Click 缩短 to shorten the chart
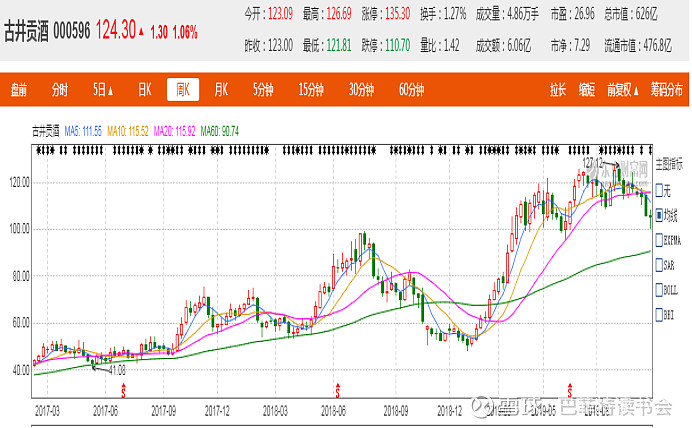The height and width of the screenshot is (428, 692). [587, 90]
